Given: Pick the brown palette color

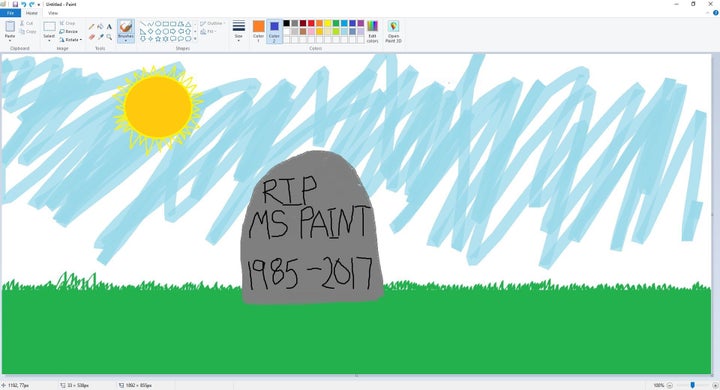Looking at the screenshot, I should [x=303, y=31].
